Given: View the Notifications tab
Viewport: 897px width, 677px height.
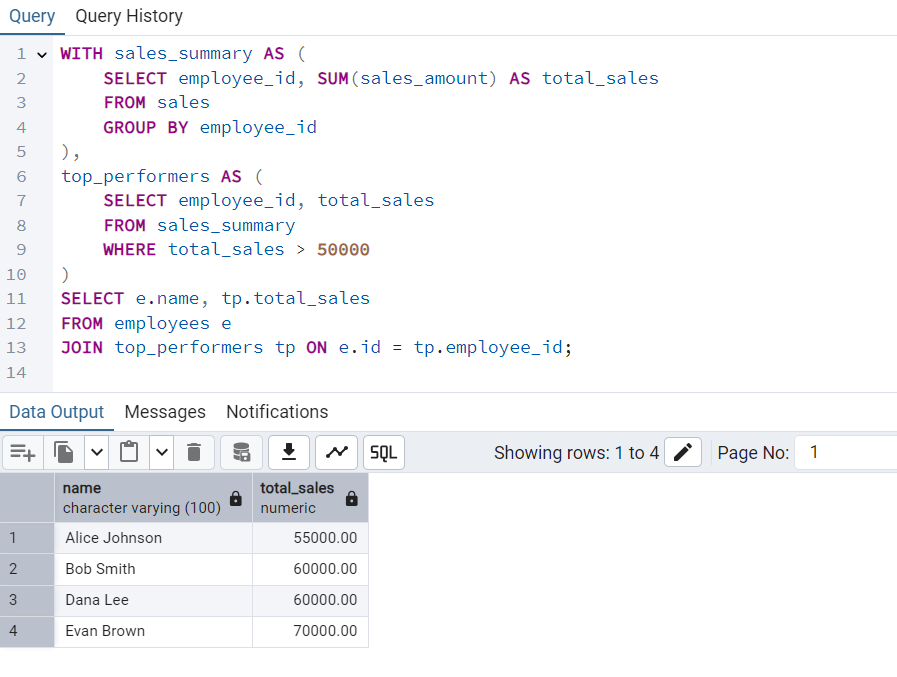Looking at the screenshot, I should coord(276,412).
